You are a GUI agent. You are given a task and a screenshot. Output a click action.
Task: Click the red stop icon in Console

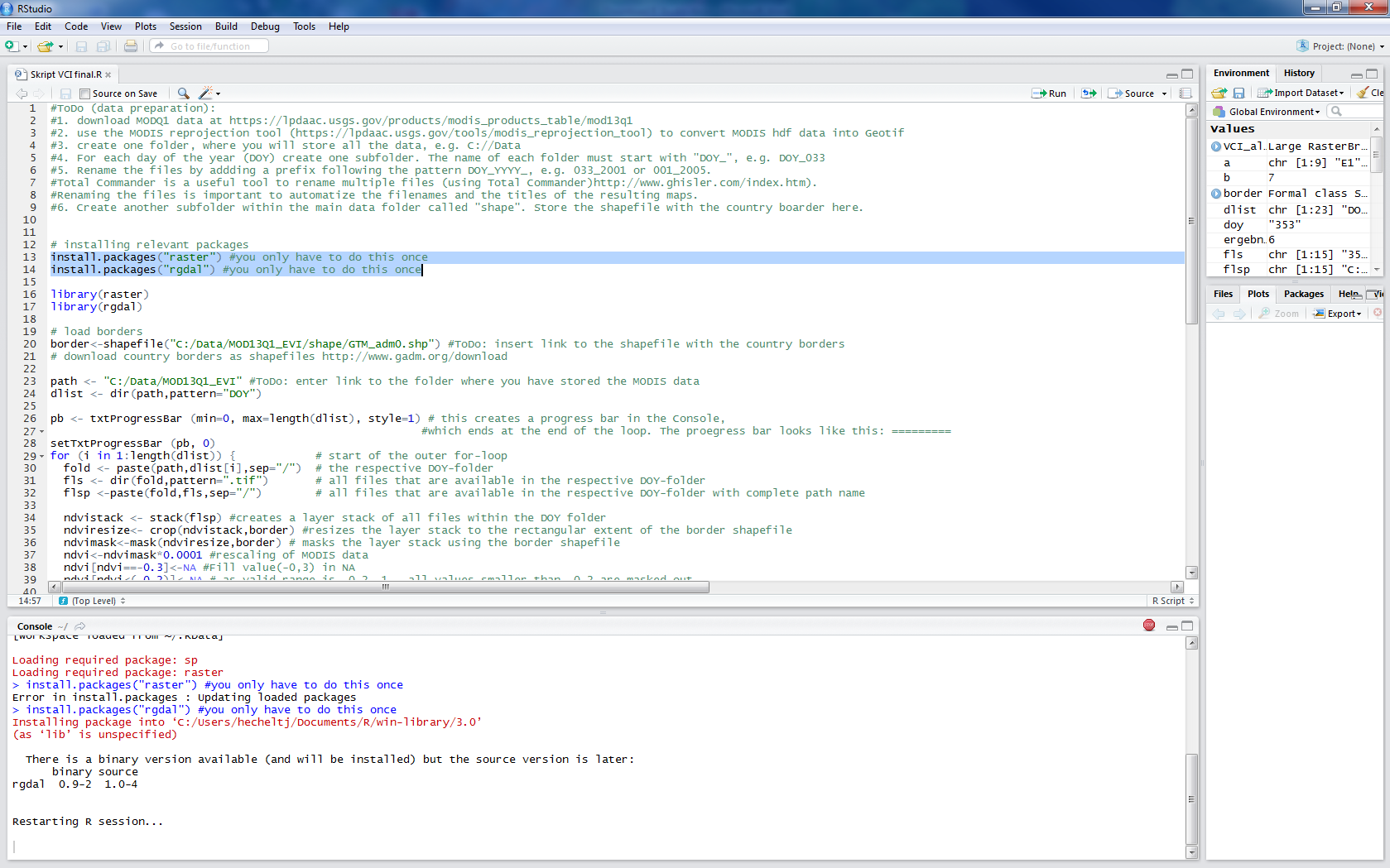coord(1149,626)
